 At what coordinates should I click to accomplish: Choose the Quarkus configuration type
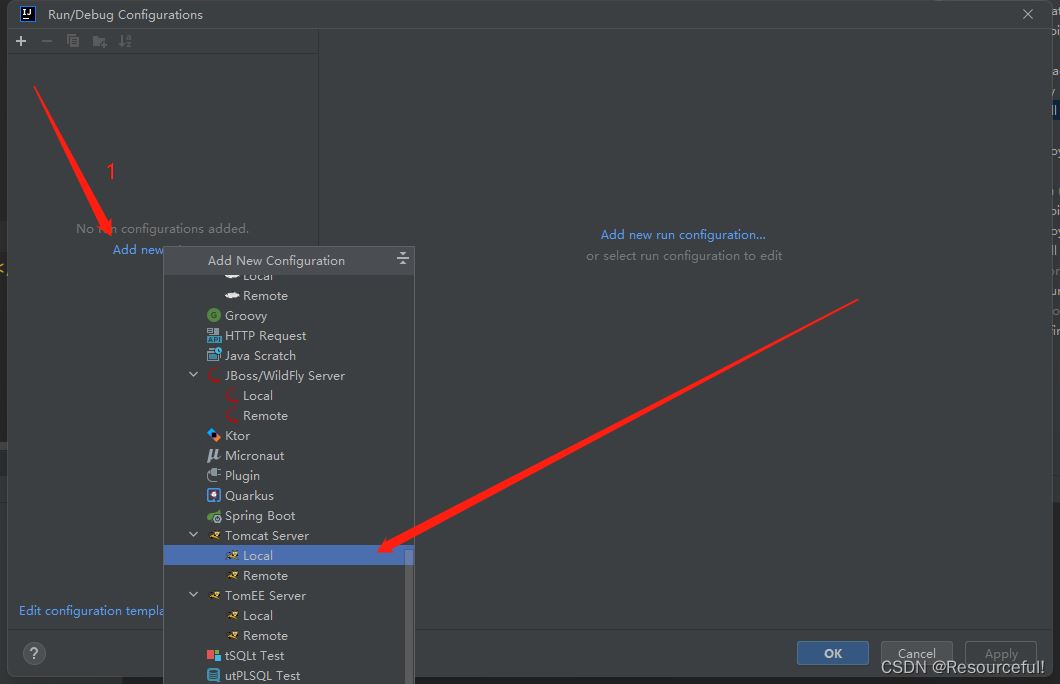[289, 495]
